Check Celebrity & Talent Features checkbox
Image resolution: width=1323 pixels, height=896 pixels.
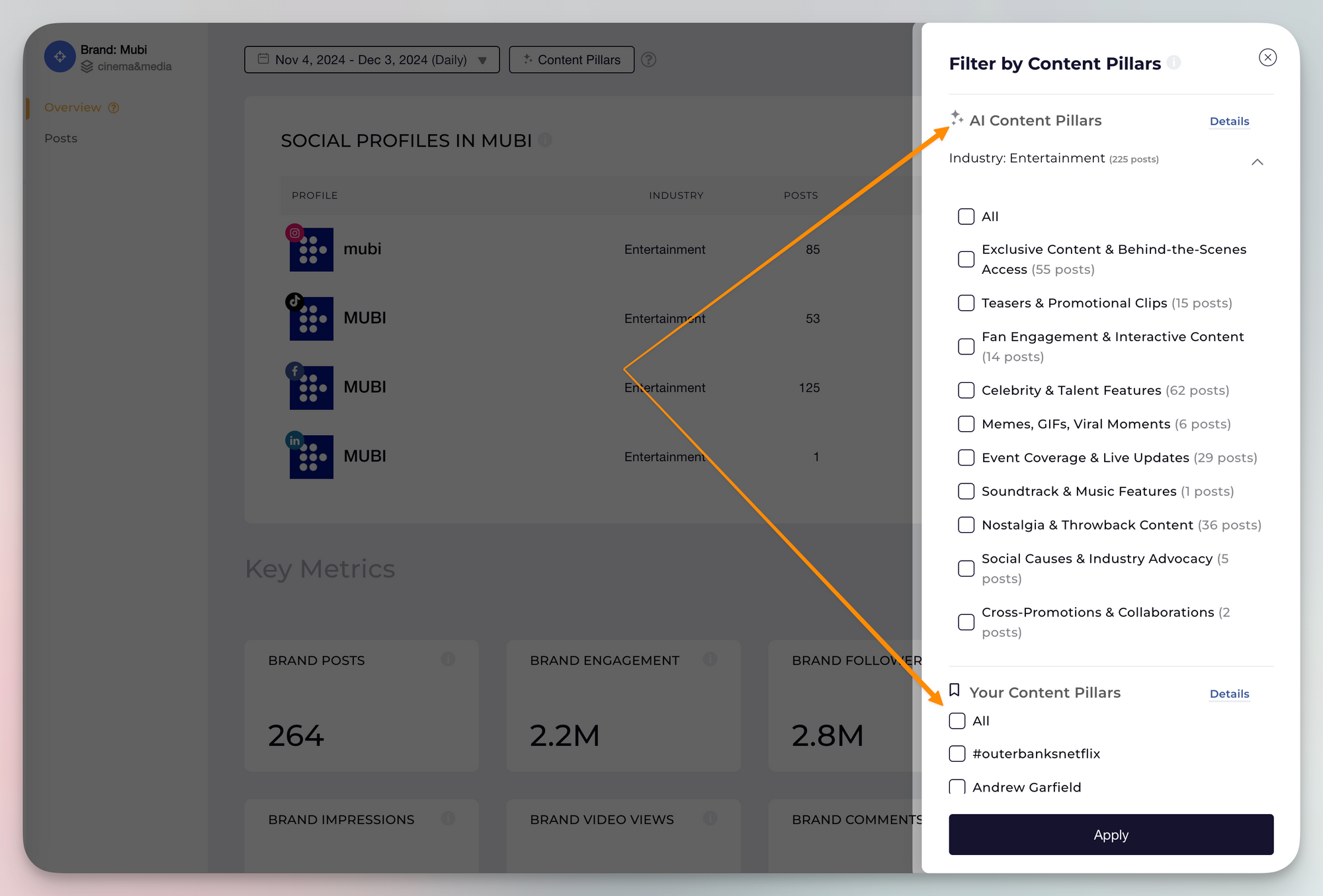966,390
